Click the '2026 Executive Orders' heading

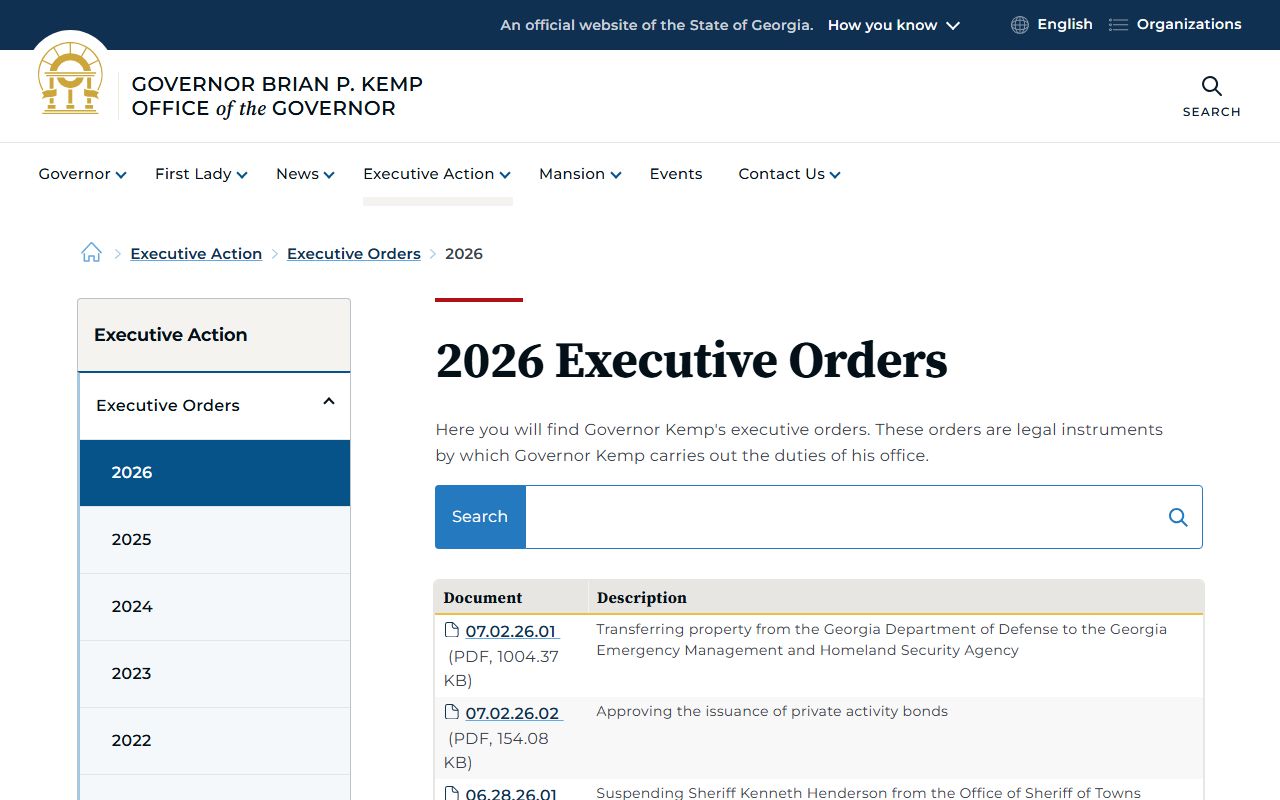(x=692, y=361)
